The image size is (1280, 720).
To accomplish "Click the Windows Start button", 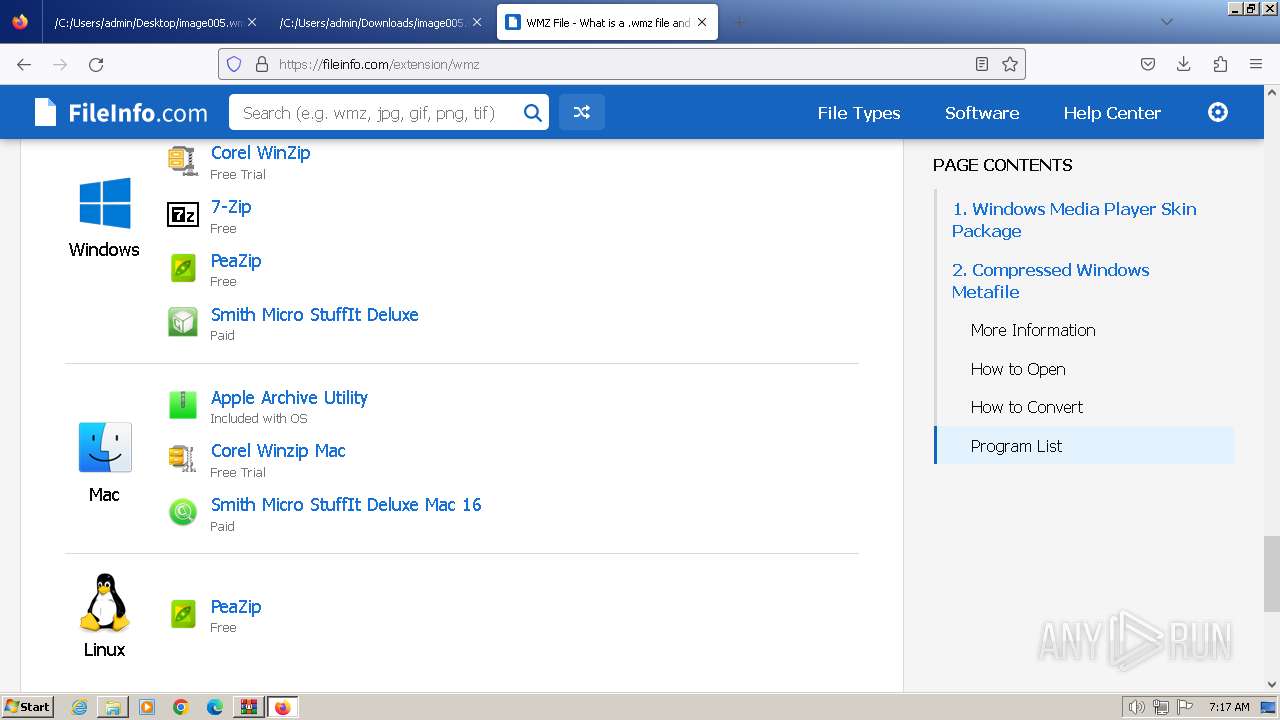I will pyautogui.click(x=27, y=707).
